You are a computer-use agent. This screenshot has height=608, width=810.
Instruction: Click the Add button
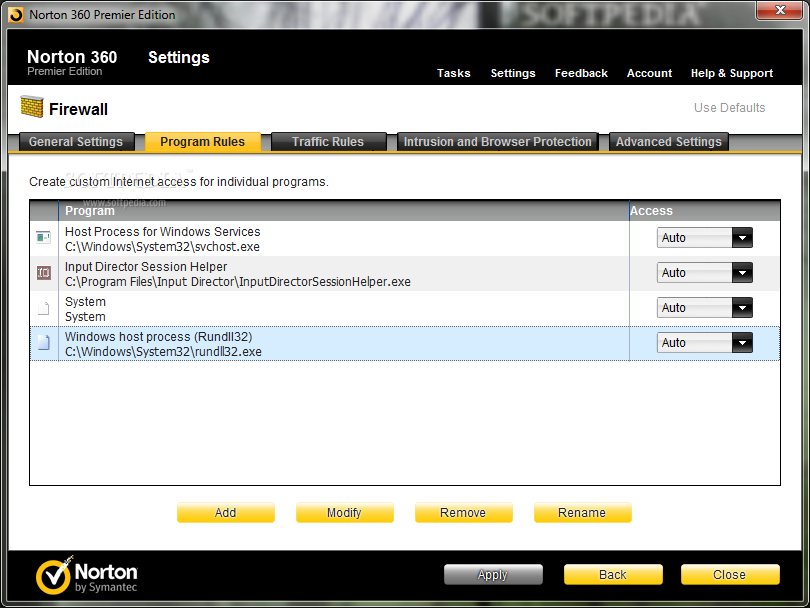click(x=226, y=512)
